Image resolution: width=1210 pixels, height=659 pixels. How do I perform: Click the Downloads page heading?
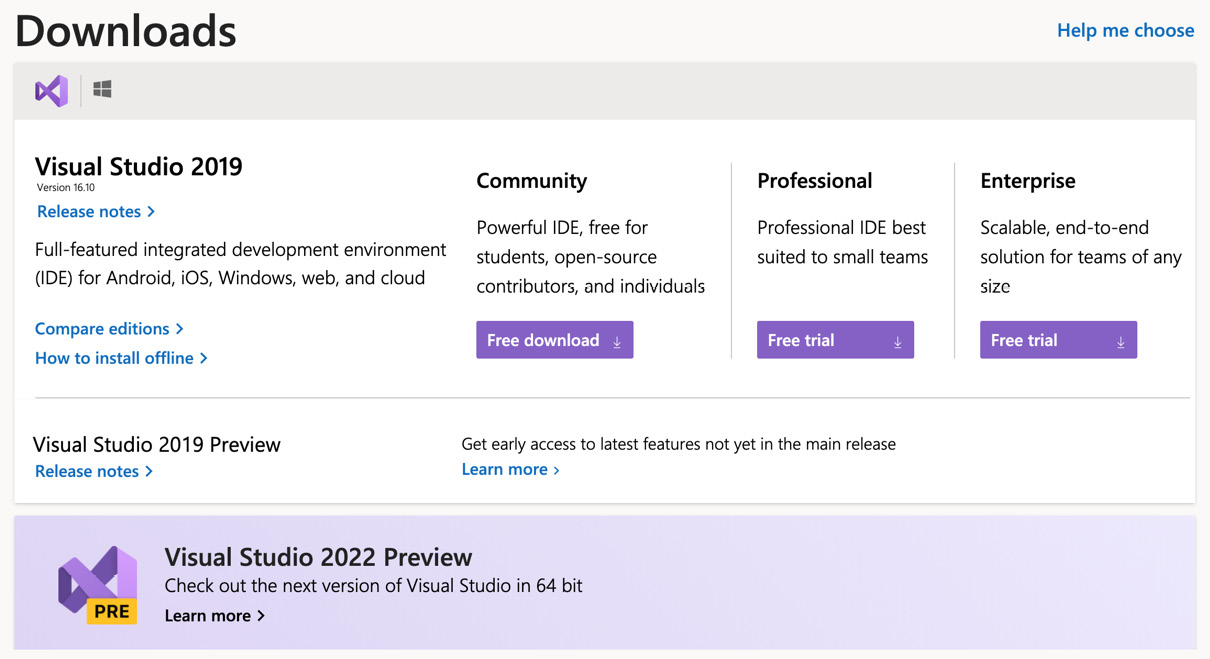[126, 30]
